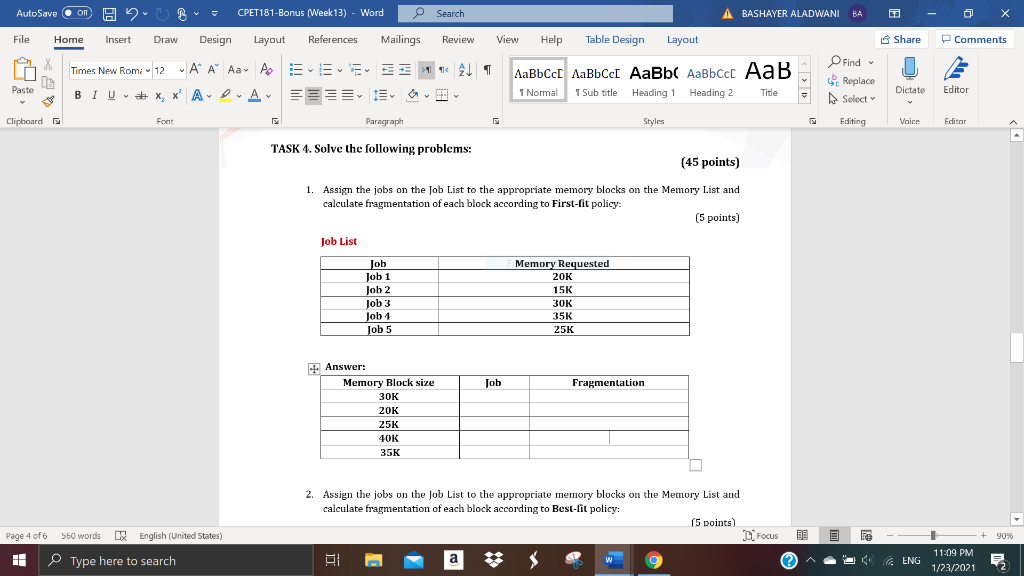Viewport: 1024px width, 576px height.
Task: Select the Format Painter icon
Action: (x=47, y=99)
